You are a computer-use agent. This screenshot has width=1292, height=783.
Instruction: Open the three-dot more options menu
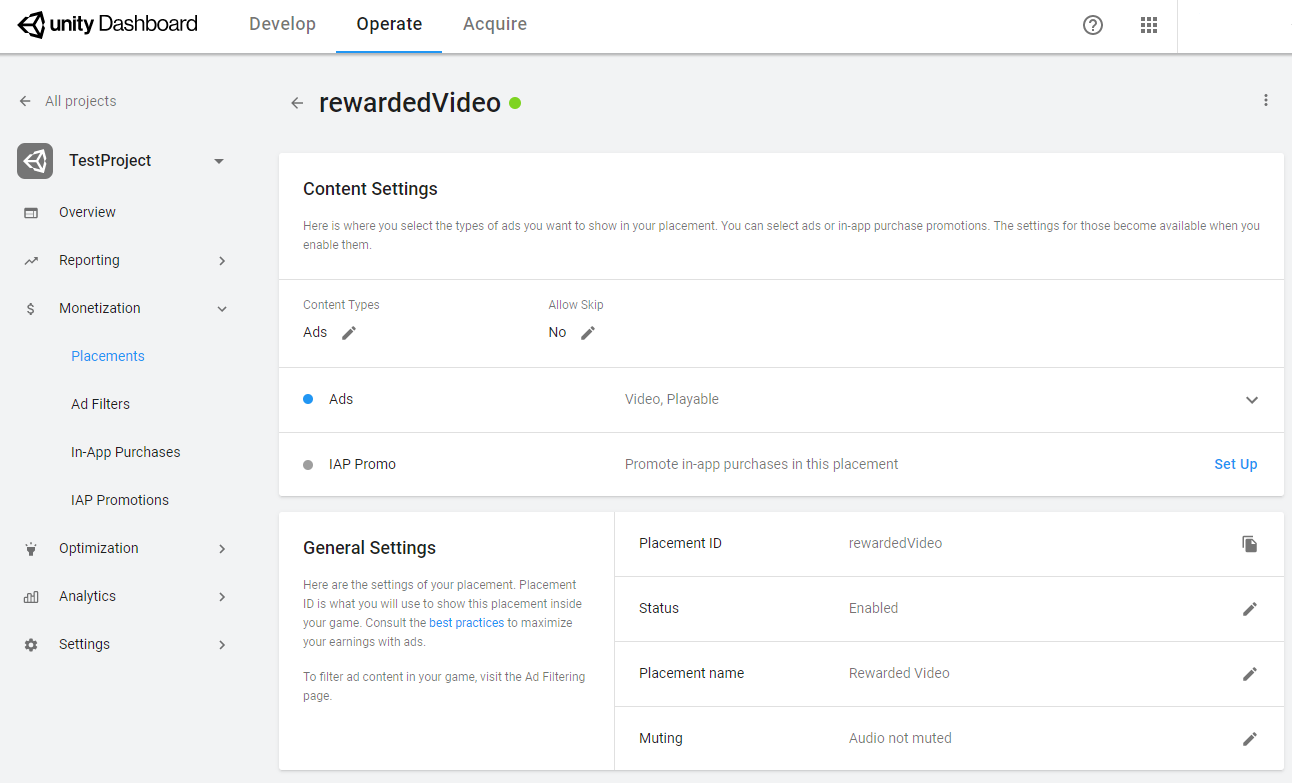click(x=1266, y=100)
